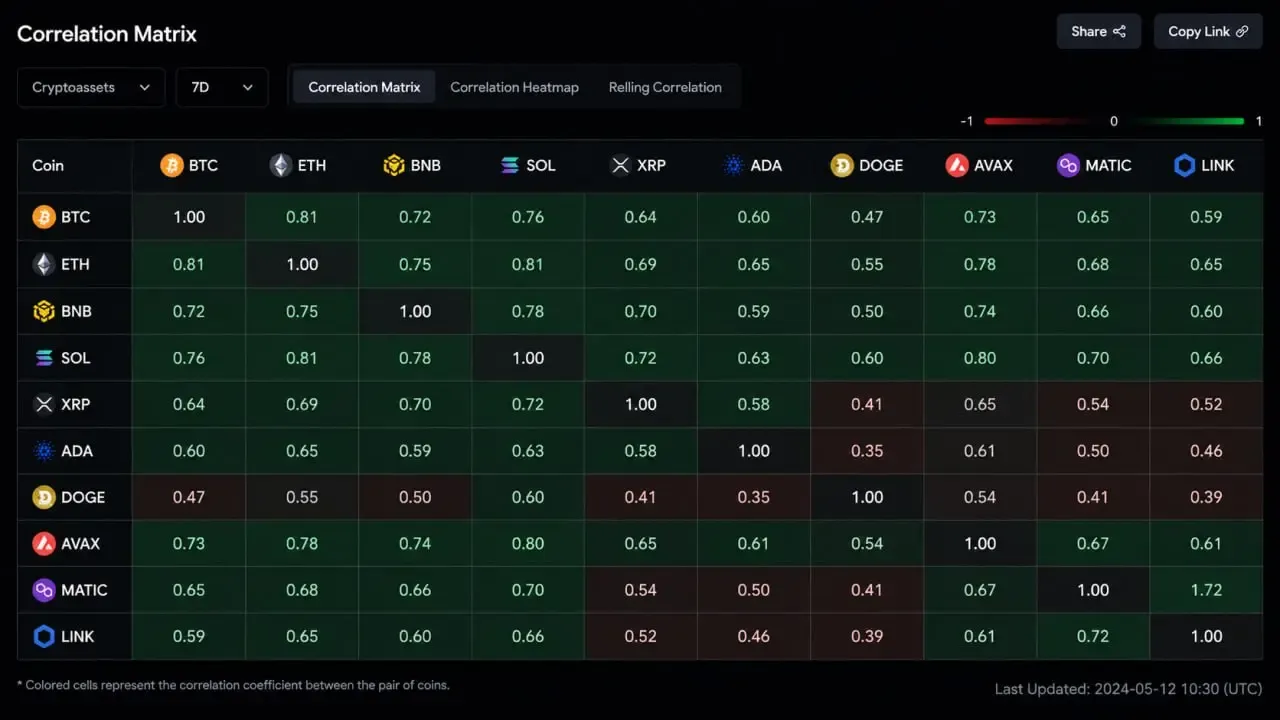The width and height of the screenshot is (1280, 720).
Task: Click the Share button
Action: [x=1099, y=31]
